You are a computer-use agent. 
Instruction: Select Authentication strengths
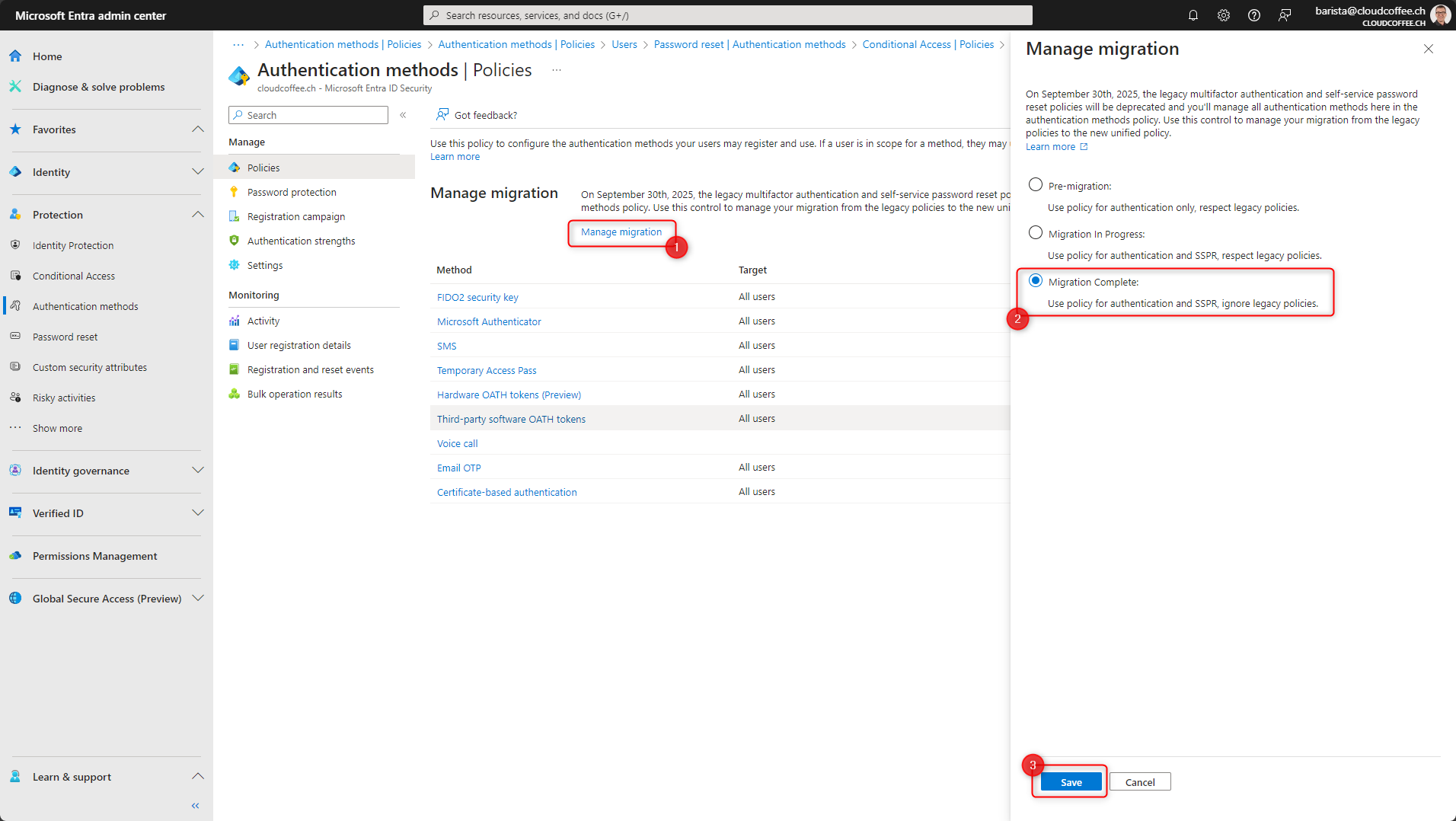point(301,241)
